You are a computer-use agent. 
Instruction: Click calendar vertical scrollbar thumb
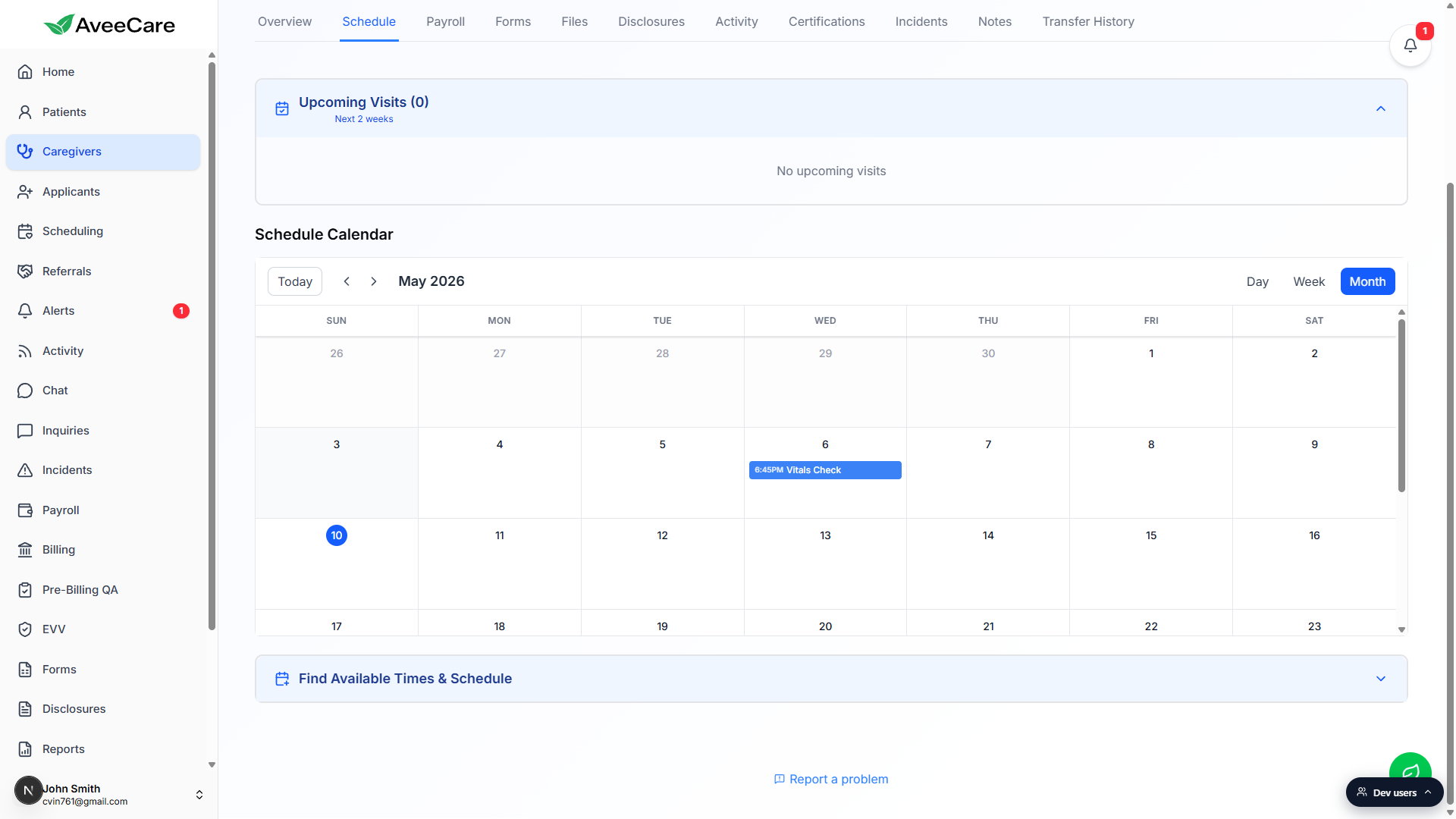tap(1401, 405)
